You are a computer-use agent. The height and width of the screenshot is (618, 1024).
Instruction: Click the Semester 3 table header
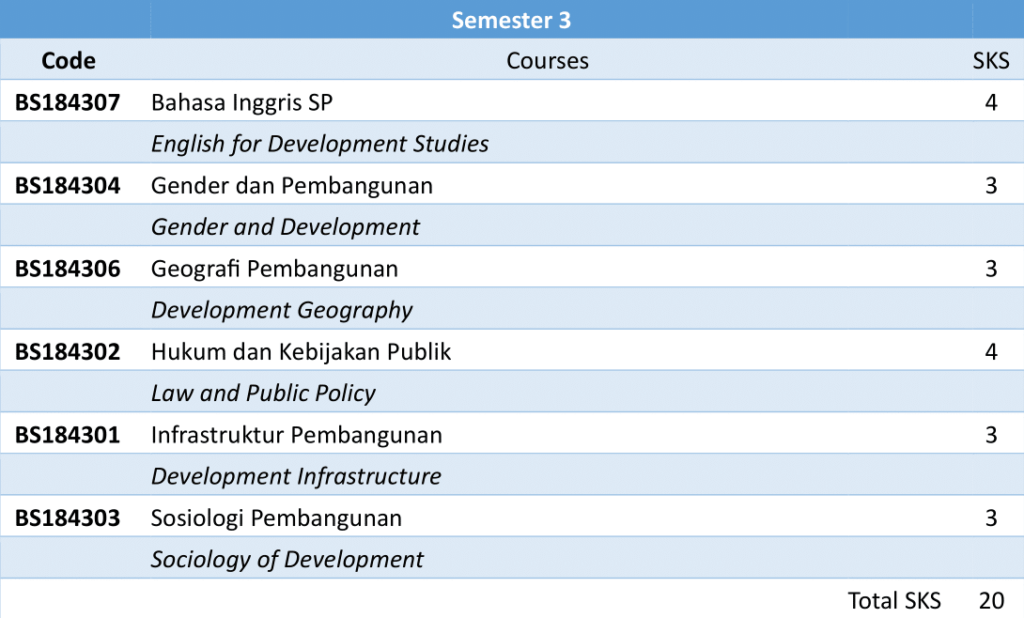point(511,20)
